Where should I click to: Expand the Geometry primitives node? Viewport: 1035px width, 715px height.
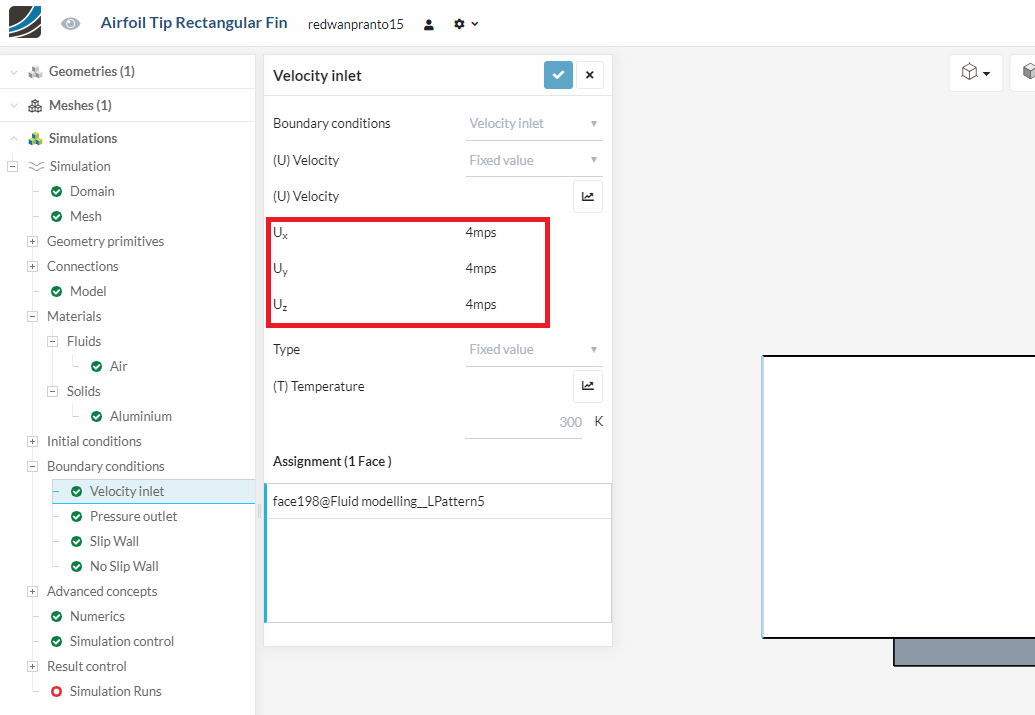(32, 241)
